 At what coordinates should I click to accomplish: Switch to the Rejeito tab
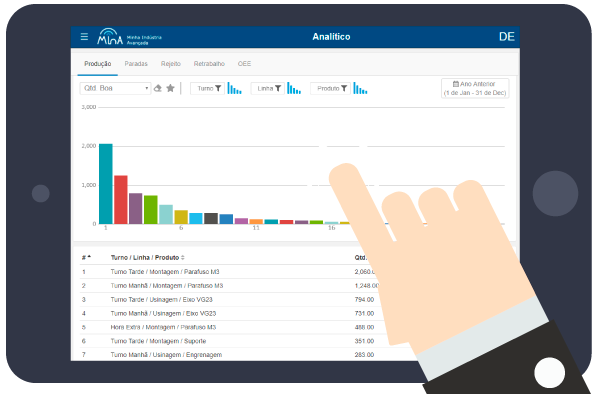pos(171,64)
